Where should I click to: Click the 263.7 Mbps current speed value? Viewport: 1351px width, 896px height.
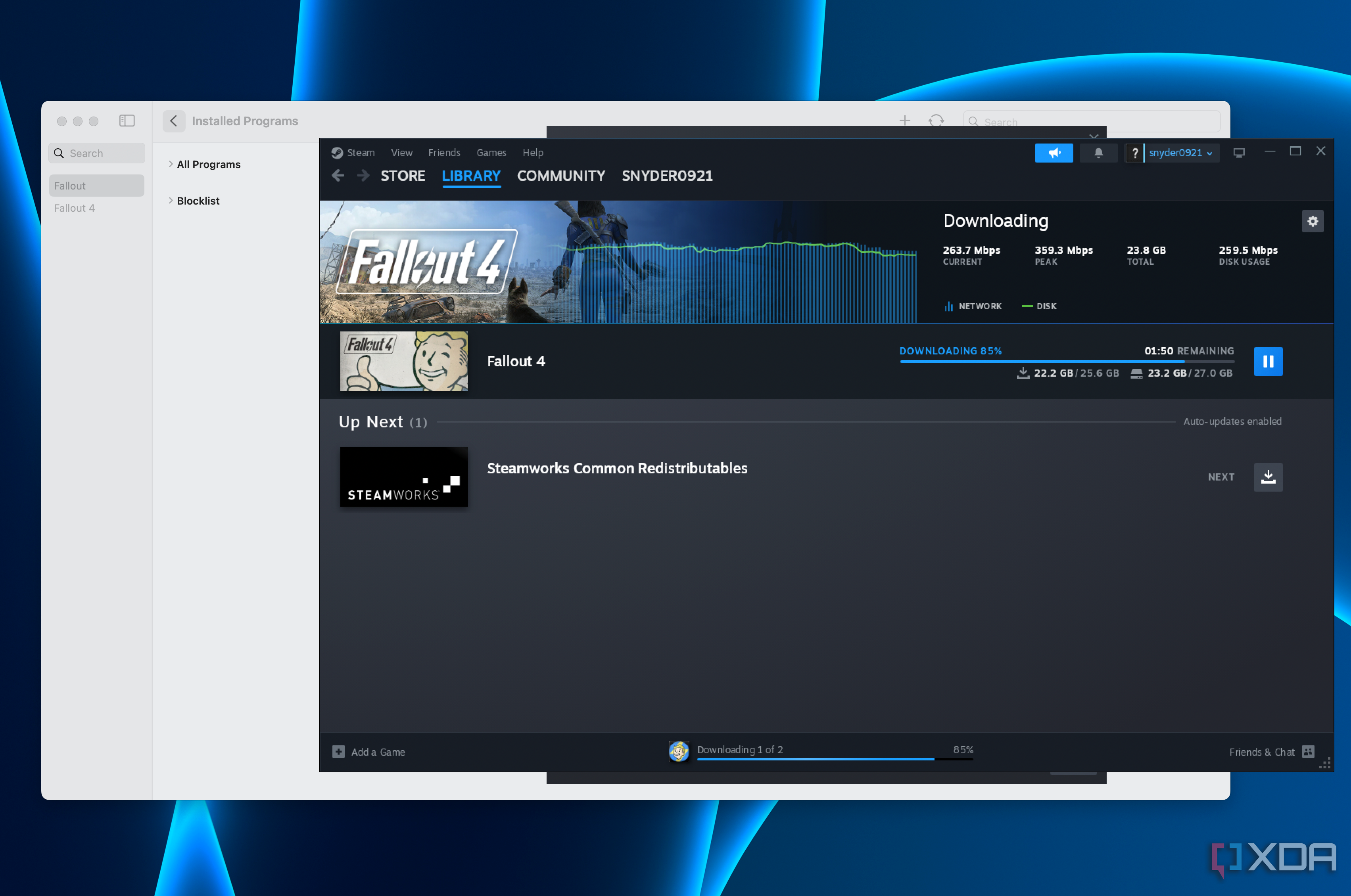(x=971, y=250)
